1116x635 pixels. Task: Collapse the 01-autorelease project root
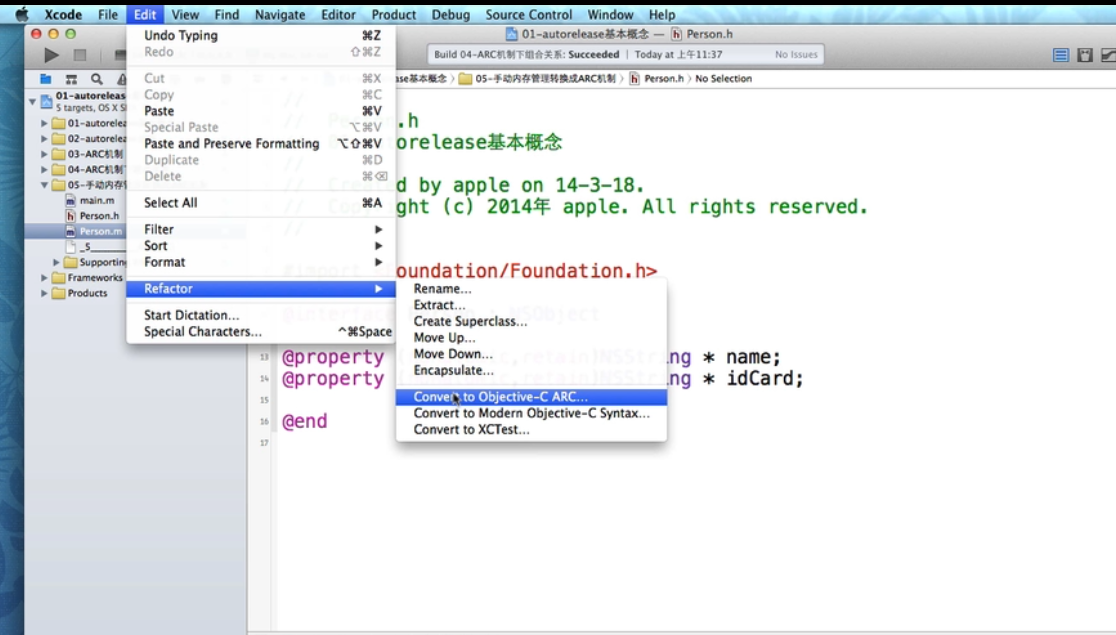point(32,102)
